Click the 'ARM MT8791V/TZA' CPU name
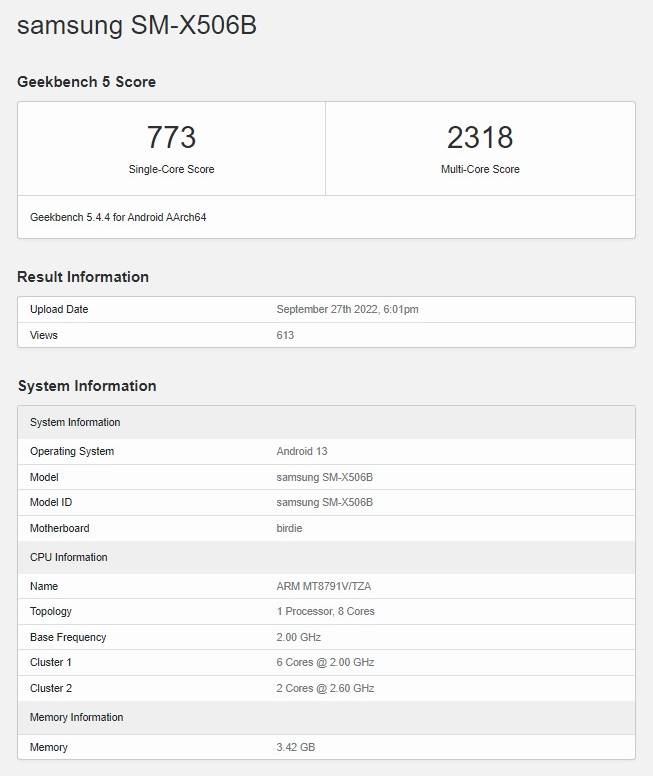This screenshot has width=653, height=776. click(x=323, y=586)
